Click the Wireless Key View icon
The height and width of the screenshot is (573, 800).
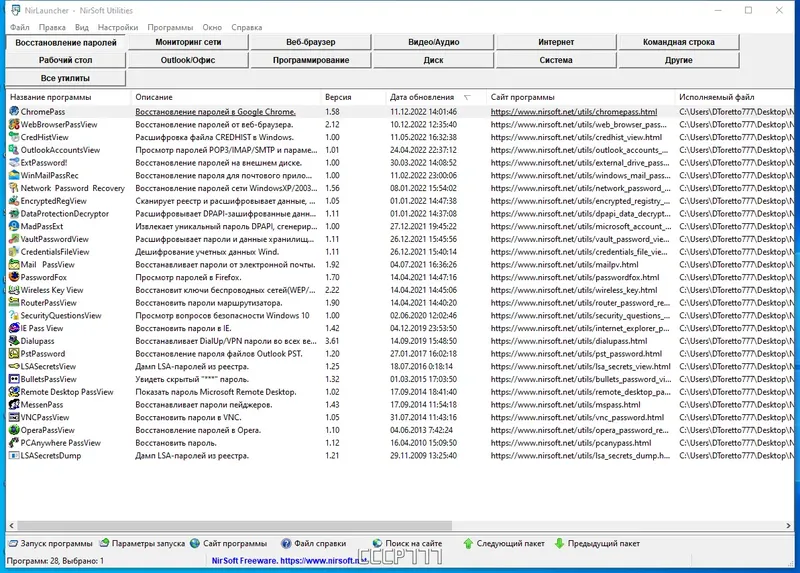click(x=14, y=290)
